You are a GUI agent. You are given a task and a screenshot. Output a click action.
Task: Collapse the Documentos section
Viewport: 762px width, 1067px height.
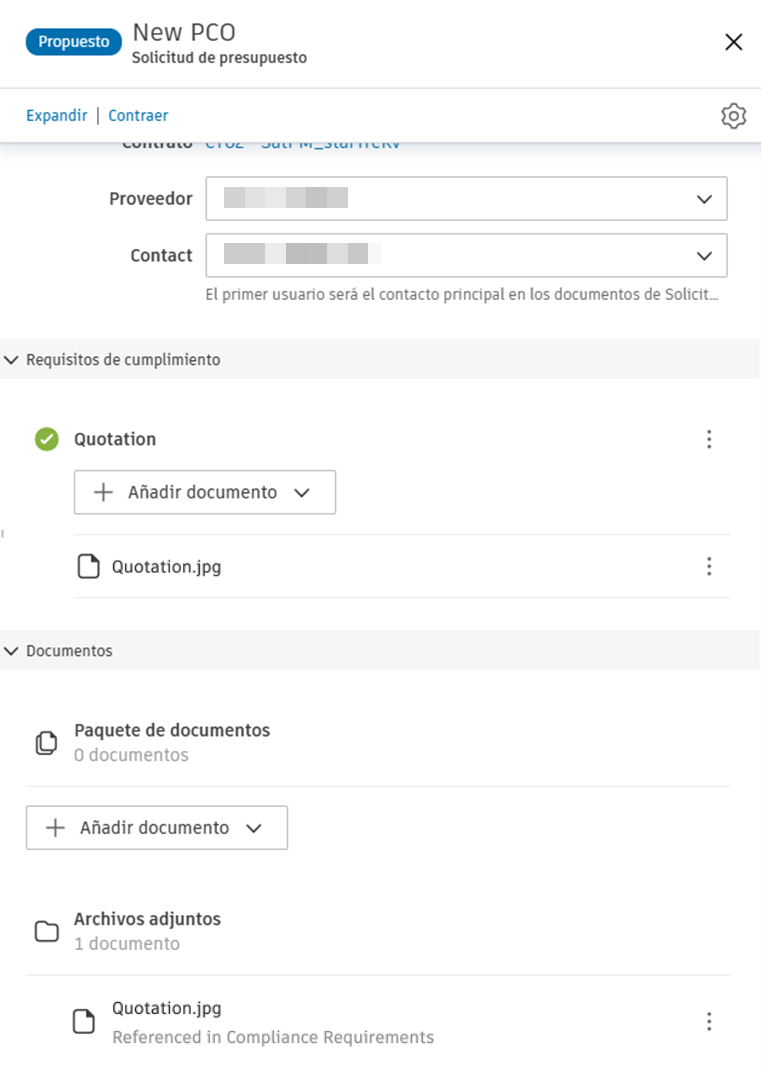(11, 650)
